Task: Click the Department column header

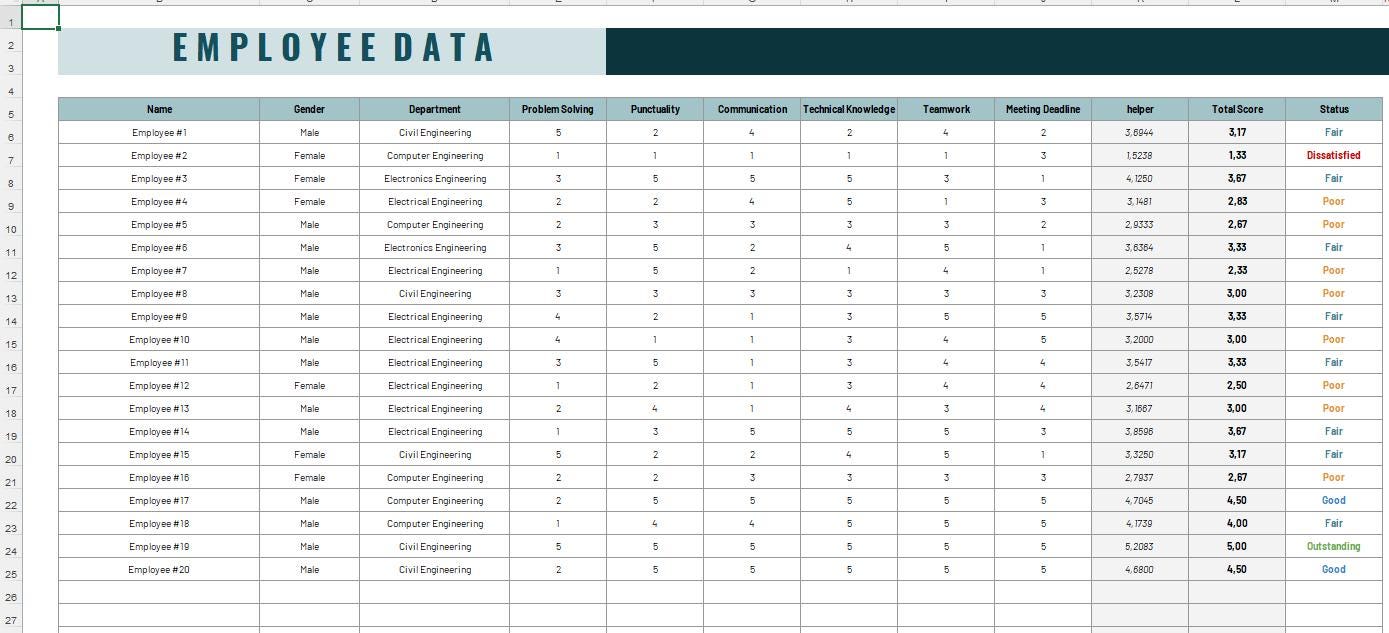Action: pyautogui.click(x=434, y=109)
